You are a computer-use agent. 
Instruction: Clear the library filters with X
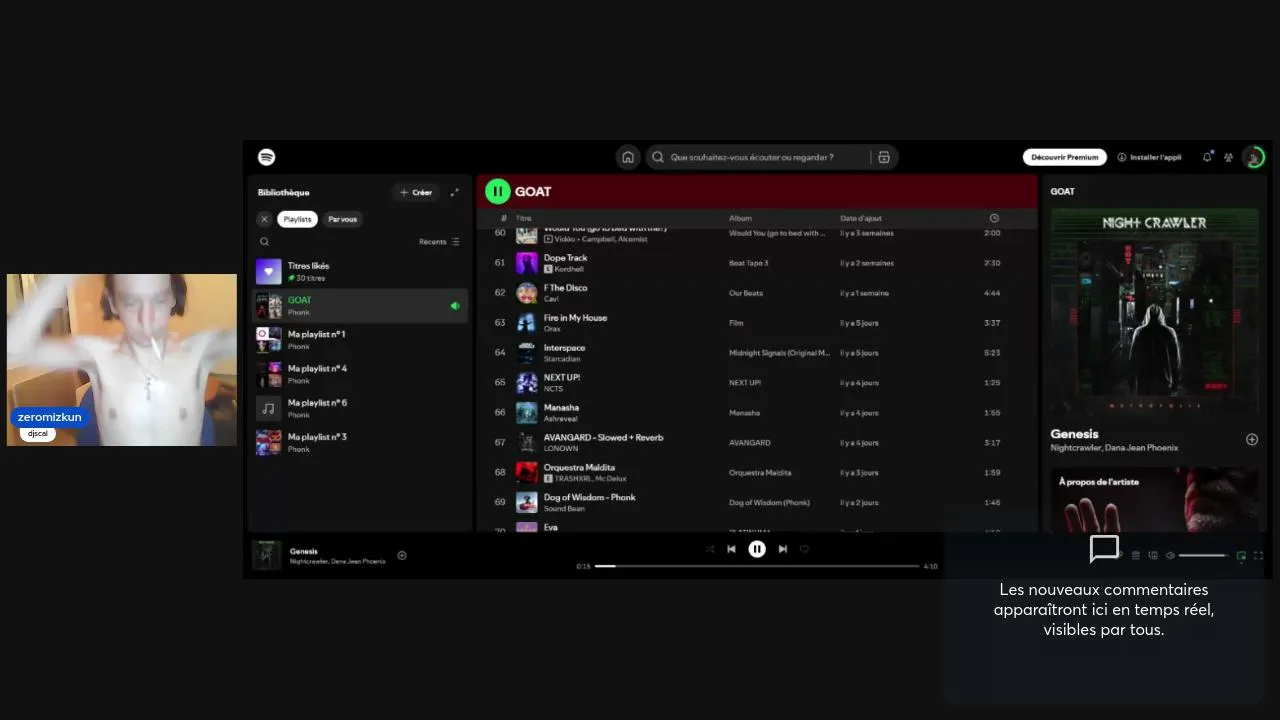(265, 219)
